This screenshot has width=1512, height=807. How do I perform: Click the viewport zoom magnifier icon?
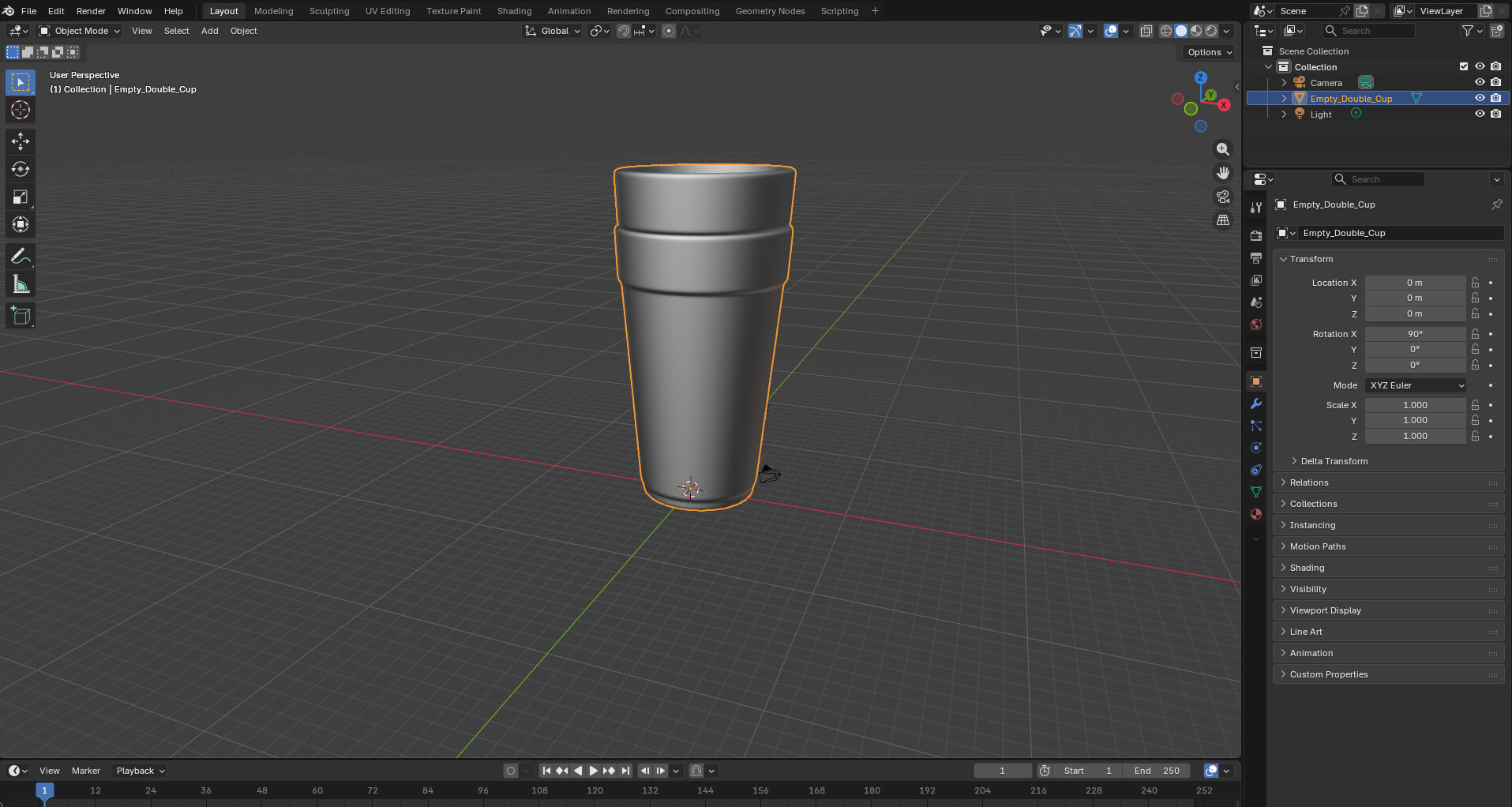coord(1223,149)
